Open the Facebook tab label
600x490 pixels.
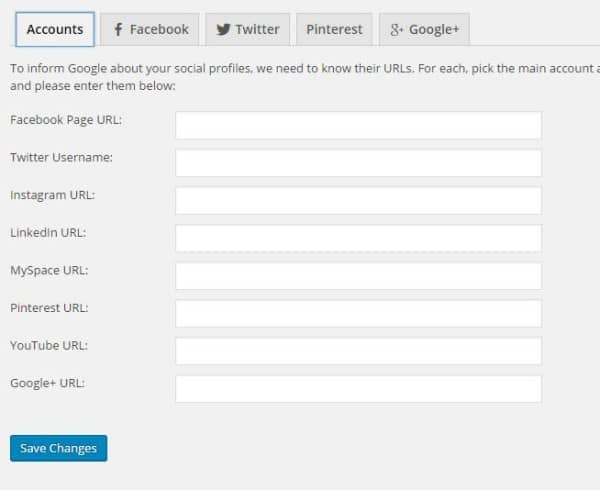[159, 29]
